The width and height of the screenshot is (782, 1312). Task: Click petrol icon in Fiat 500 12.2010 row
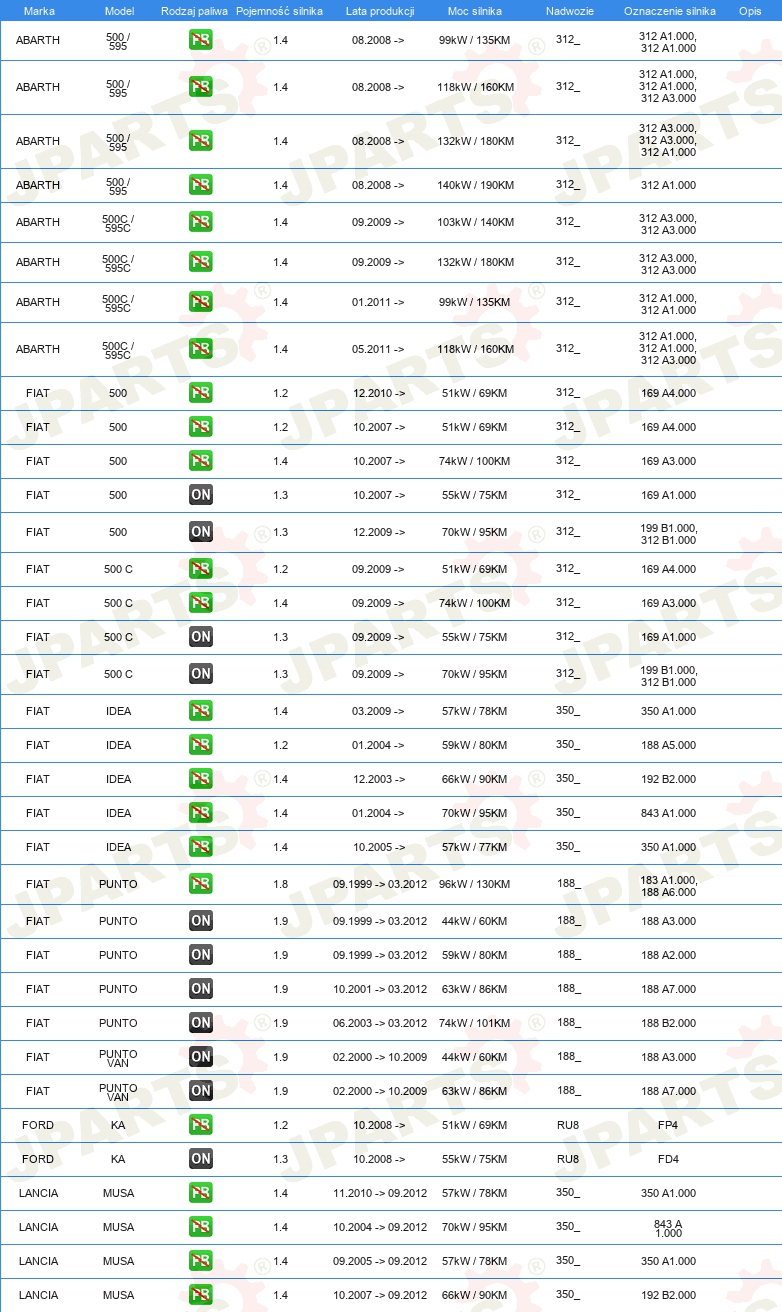(x=201, y=393)
